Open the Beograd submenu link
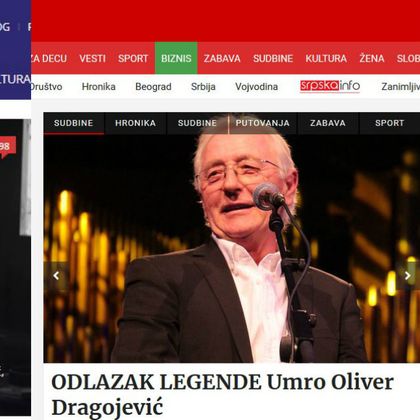Viewport: 420px width, 420px height. 153,87
